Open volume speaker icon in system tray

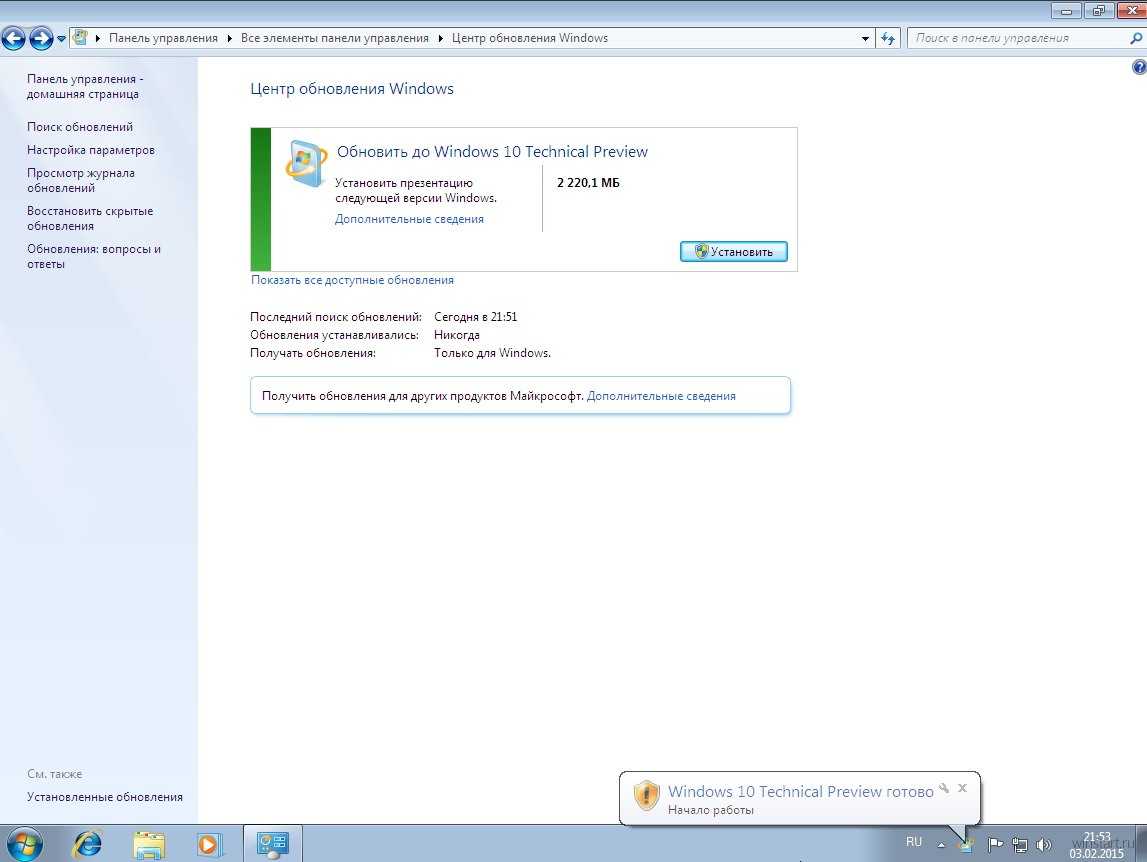coord(1044,844)
